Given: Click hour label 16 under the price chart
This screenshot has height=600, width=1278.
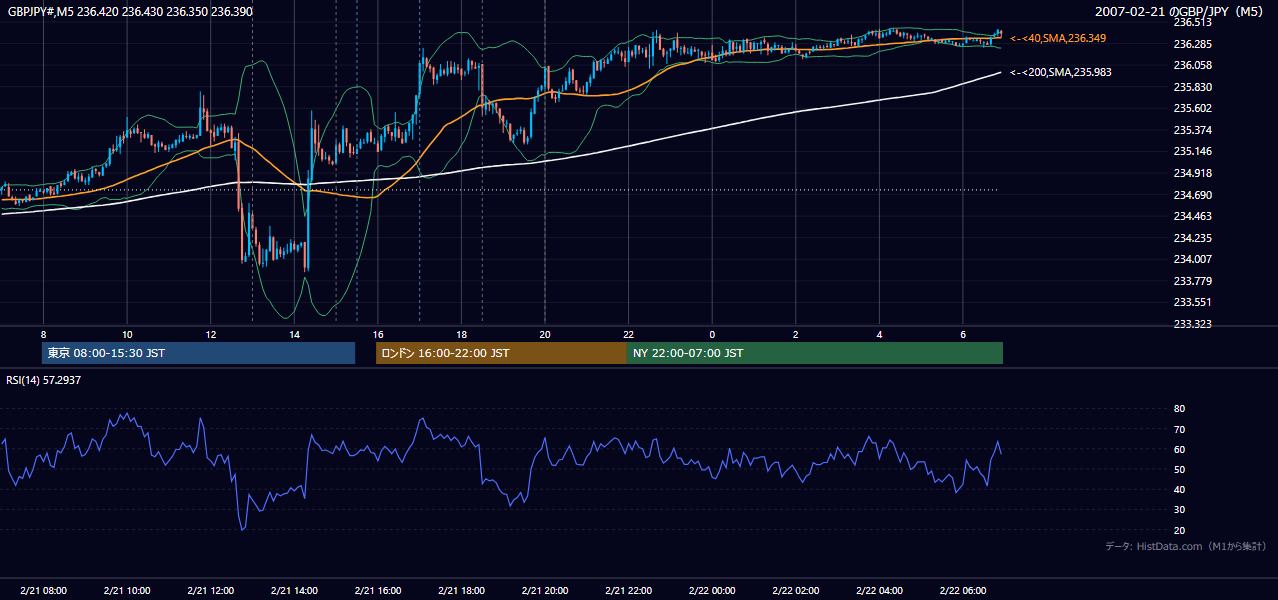Looking at the screenshot, I should [377, 334].
